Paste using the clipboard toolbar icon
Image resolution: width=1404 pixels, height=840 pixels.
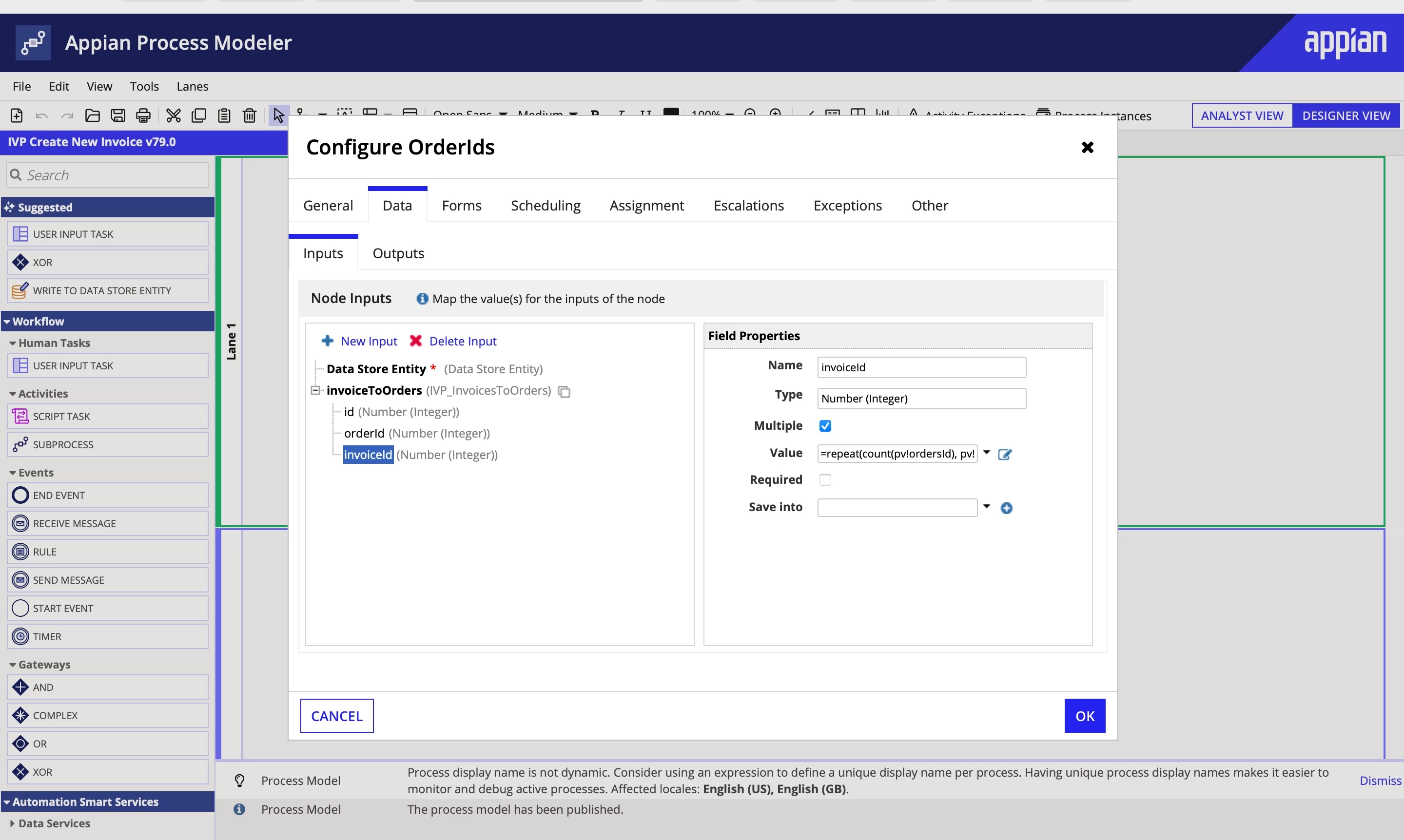(224, 115)
